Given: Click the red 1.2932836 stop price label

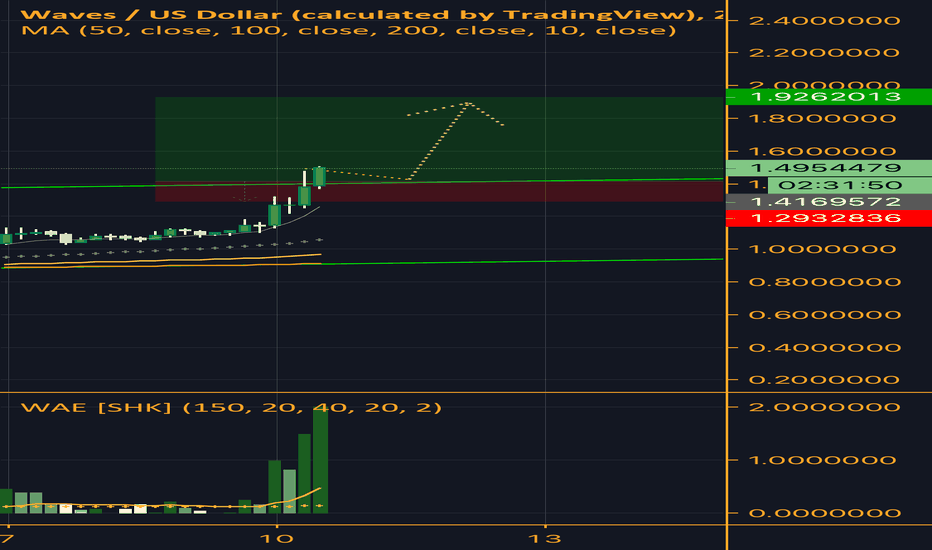Looking at the screenshot, I should (x=829, y=218).
